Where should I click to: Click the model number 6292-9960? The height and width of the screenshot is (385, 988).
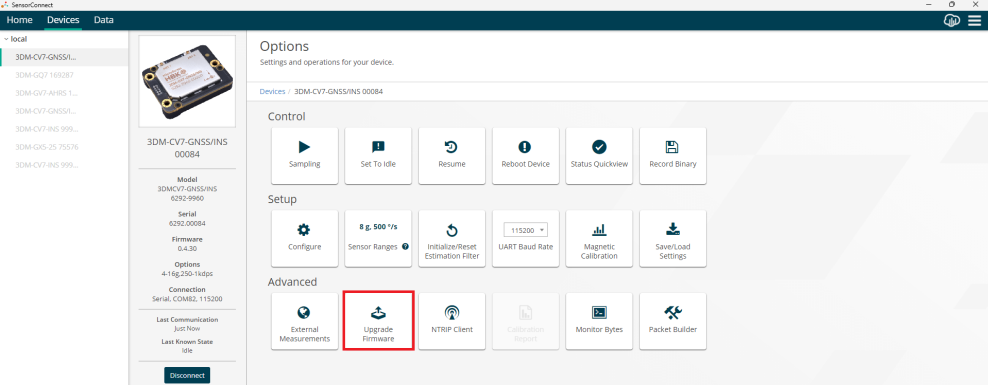pyautogui.click(x=187, y=198)
